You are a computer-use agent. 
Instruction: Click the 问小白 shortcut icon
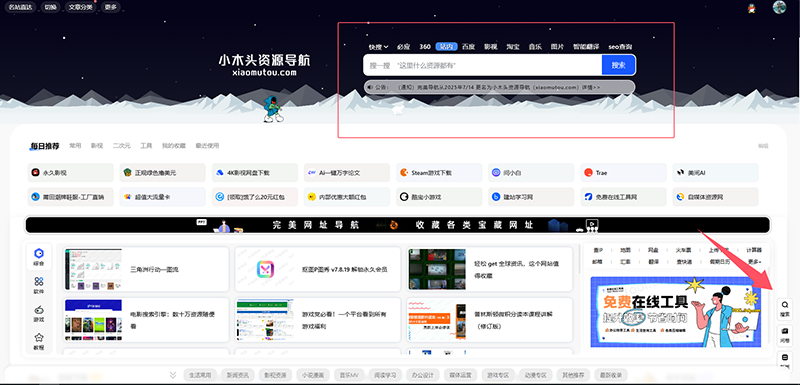[496, 173]
